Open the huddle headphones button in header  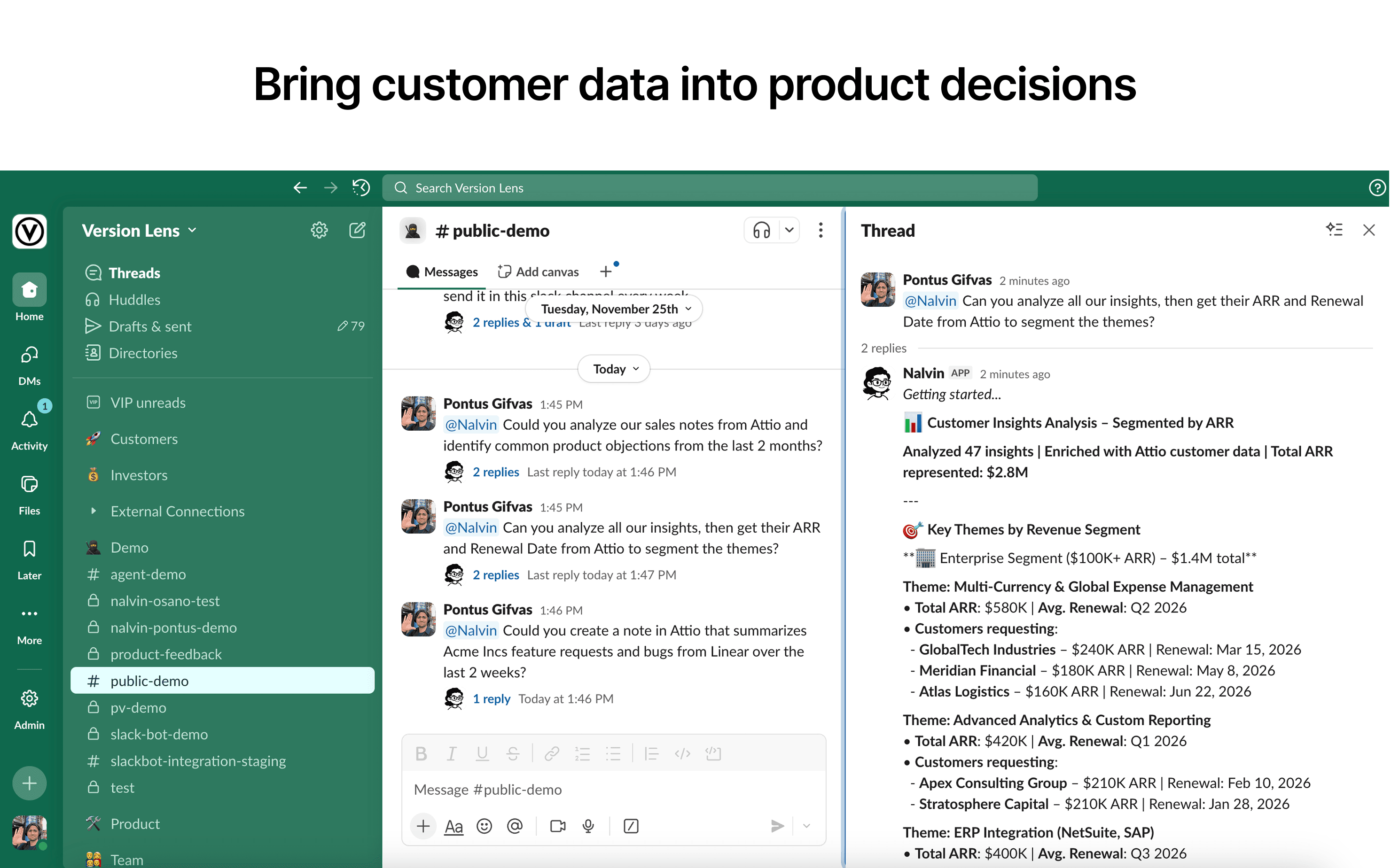click(762, 230)
